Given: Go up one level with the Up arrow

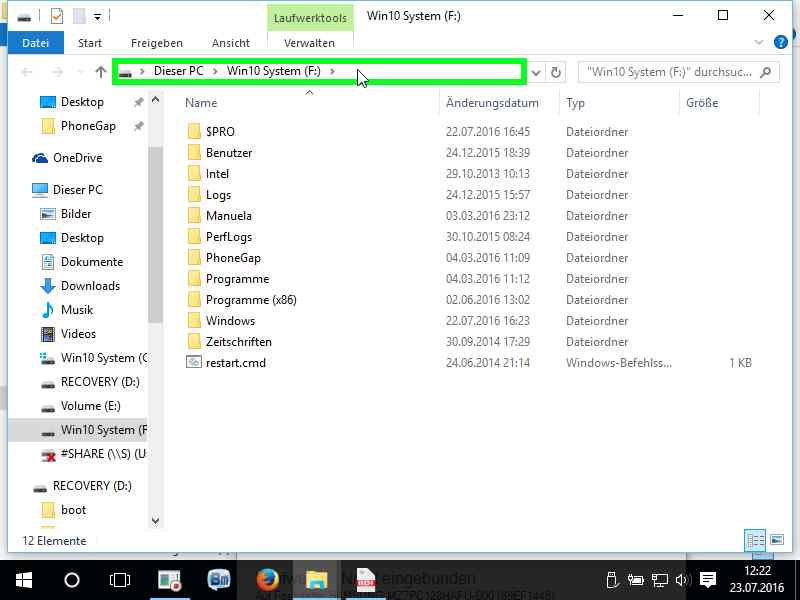Looking at the screenshot, I should coord(101,72).
